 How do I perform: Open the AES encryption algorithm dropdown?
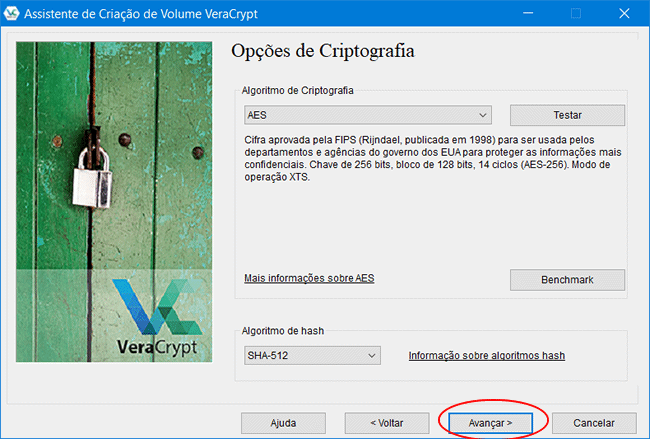pos(367,115)
